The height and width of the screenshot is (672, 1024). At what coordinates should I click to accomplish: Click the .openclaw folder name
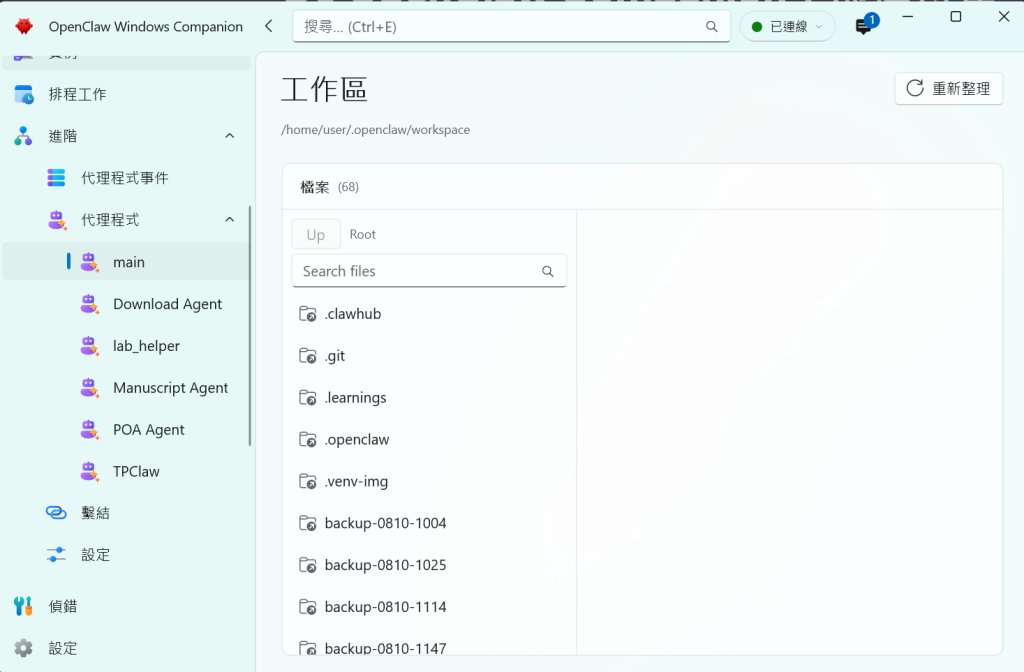(357, 440)
